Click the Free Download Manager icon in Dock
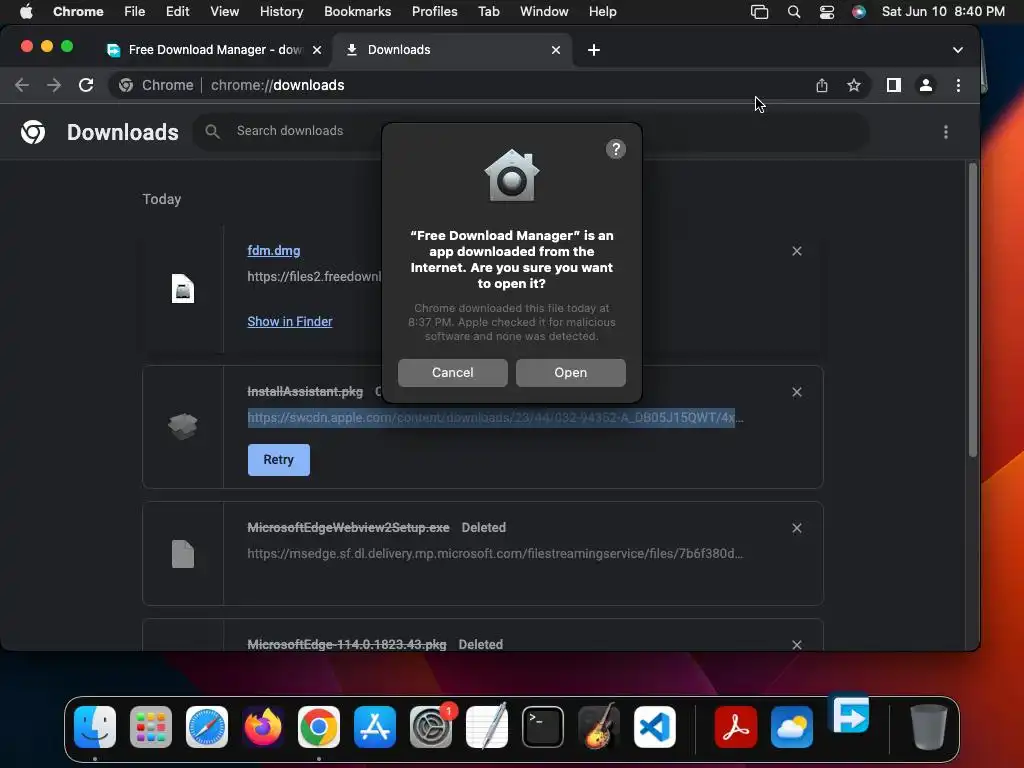This screenshot has height=768, width=1024. point(848,714)
